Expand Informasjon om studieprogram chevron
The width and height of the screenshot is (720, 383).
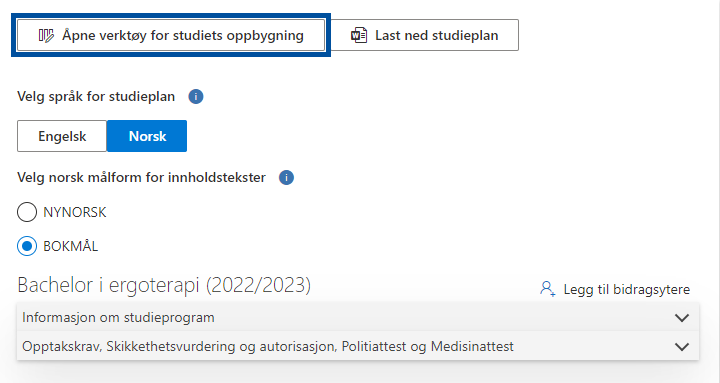pyautogui.click(x=682, y=317)
